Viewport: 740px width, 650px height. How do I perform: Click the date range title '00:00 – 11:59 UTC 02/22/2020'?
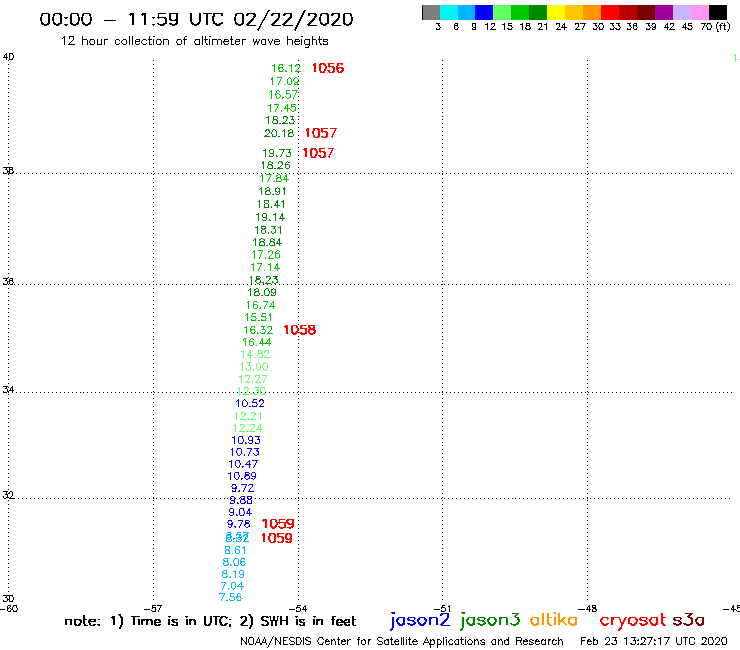pos(196,19)
